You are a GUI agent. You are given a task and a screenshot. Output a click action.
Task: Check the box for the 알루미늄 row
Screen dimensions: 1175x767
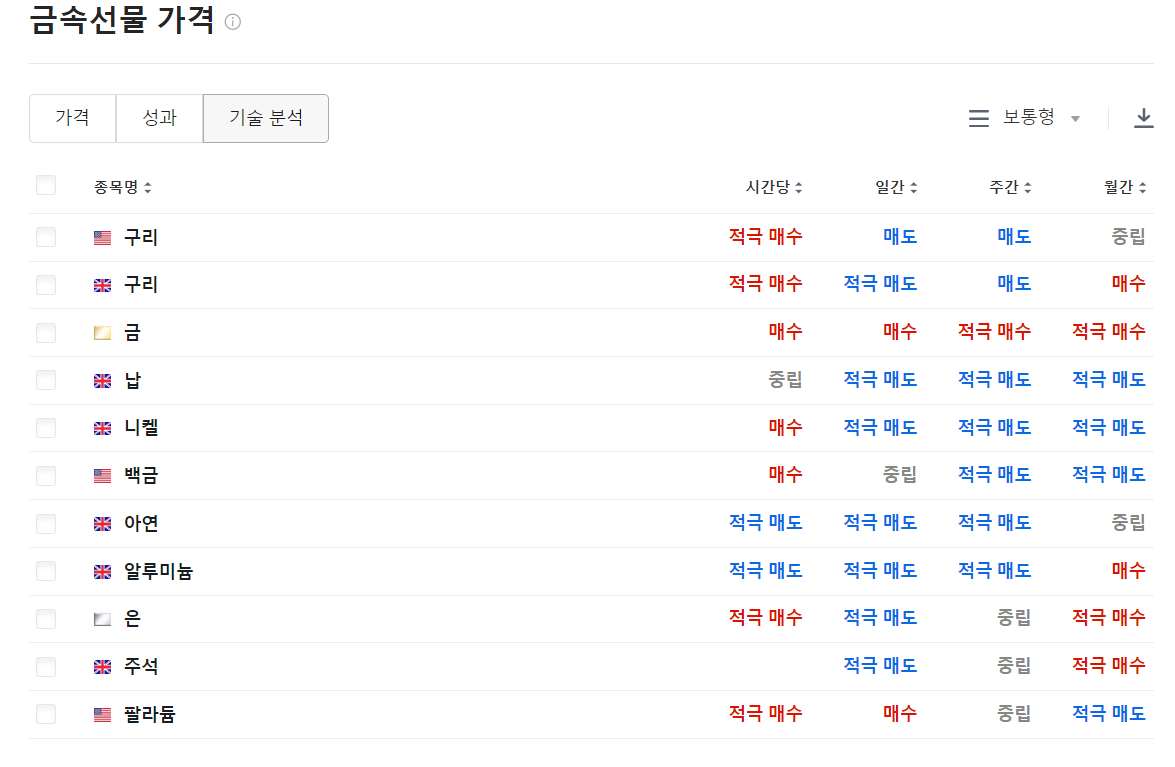(46, 572)
